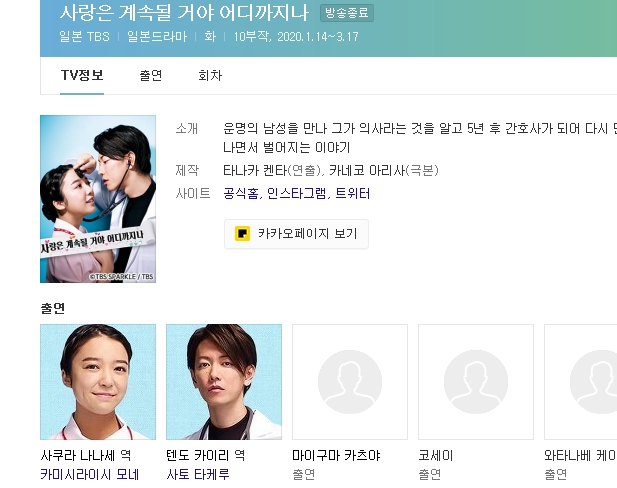Click 사쿠라 나나세 cast photo
Viewport: 617px width, 488px height.
click(x=98, y=382)
